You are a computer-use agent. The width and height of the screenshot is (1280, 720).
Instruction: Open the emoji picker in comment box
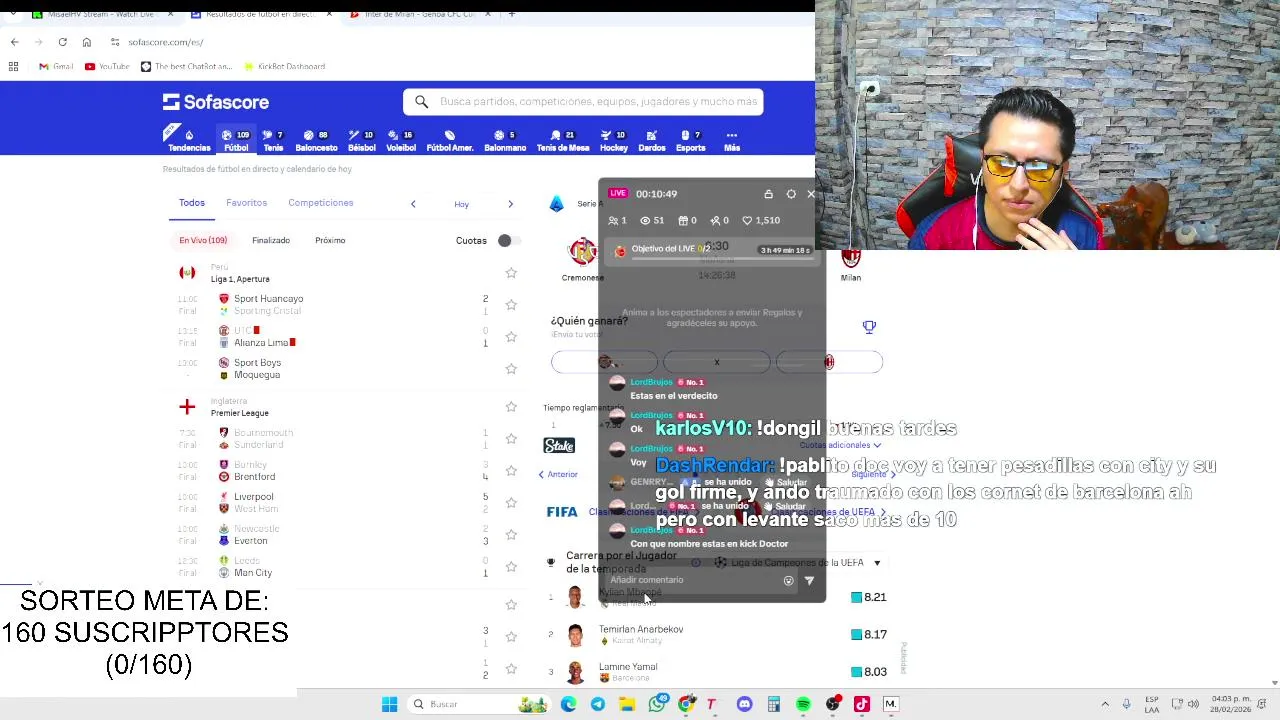pos(788,581)
